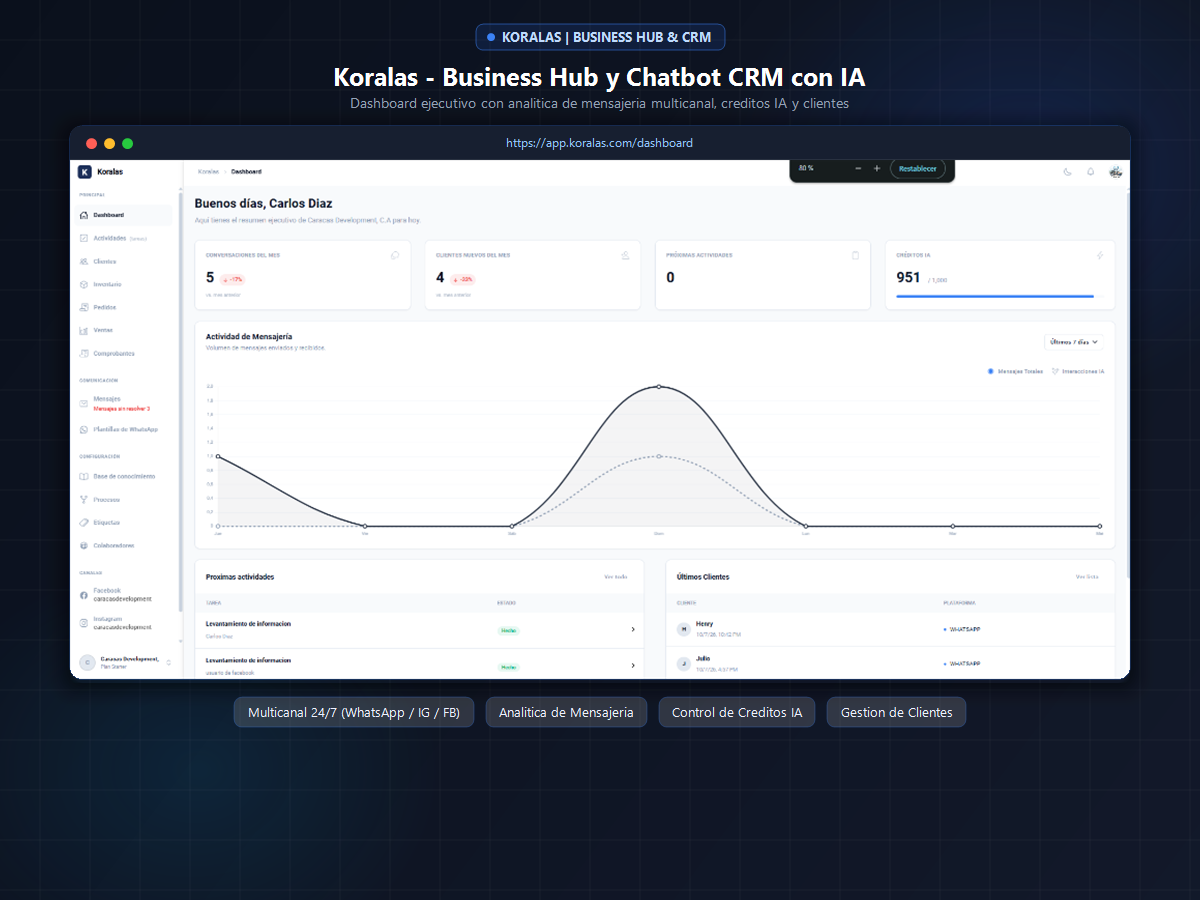Click the chart peak data point
Screen dimensions: 1200x900
tap(659, 386)
